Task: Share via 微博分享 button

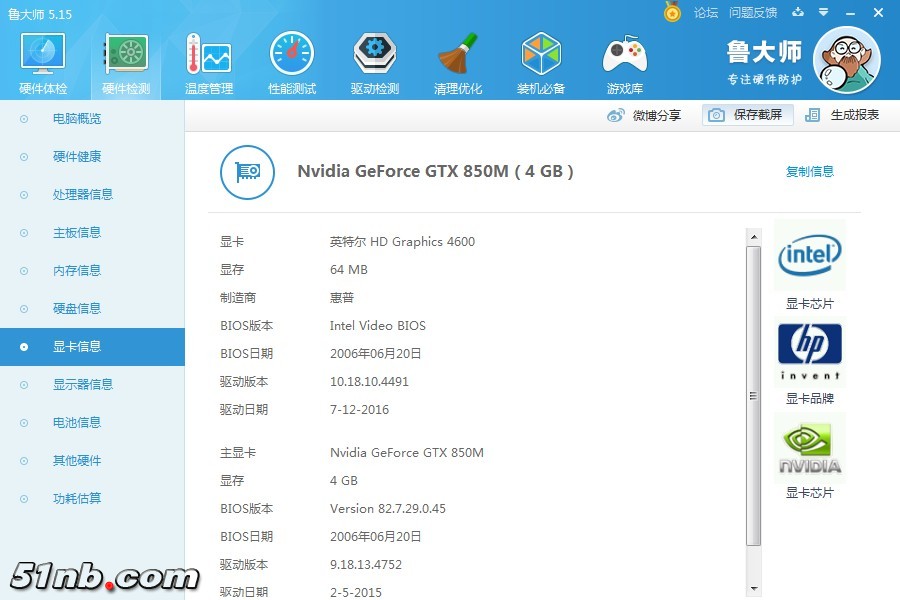Action: pos(645,115)
